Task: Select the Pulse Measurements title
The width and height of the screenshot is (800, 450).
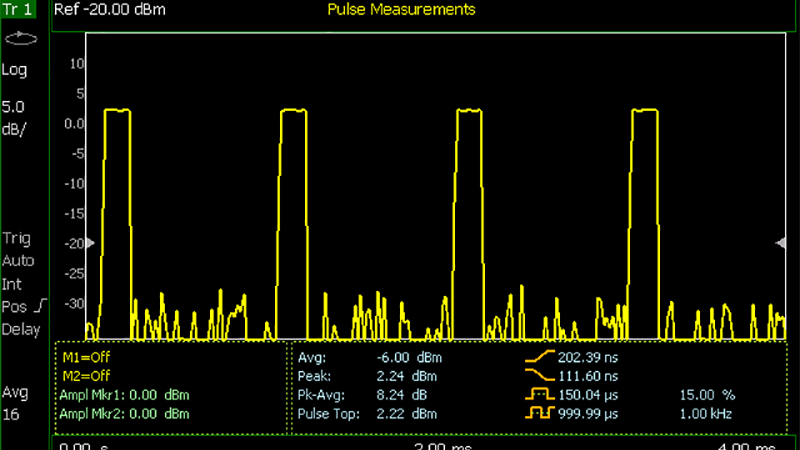Action: tap(401, 10)
